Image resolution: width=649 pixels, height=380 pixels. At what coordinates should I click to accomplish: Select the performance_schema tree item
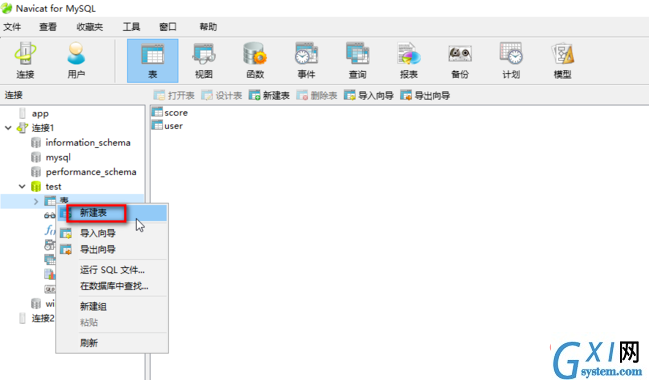91,172
